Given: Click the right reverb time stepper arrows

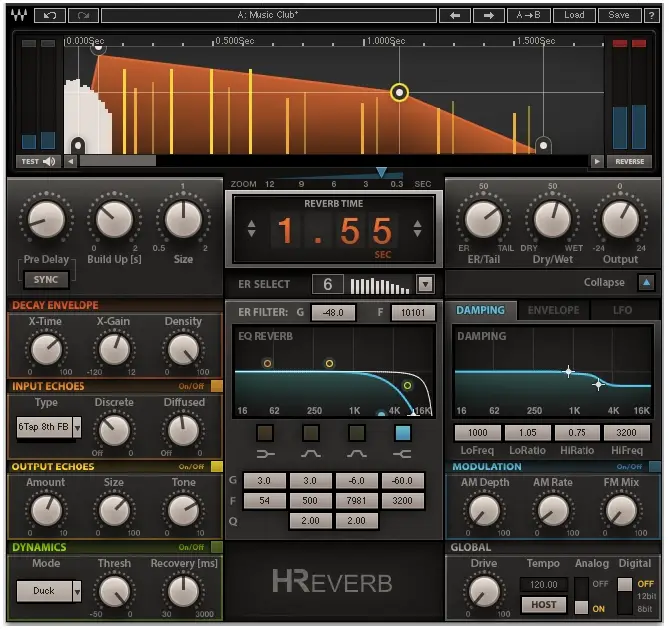Looking at the screenshot, I should (x=417, y=229).
